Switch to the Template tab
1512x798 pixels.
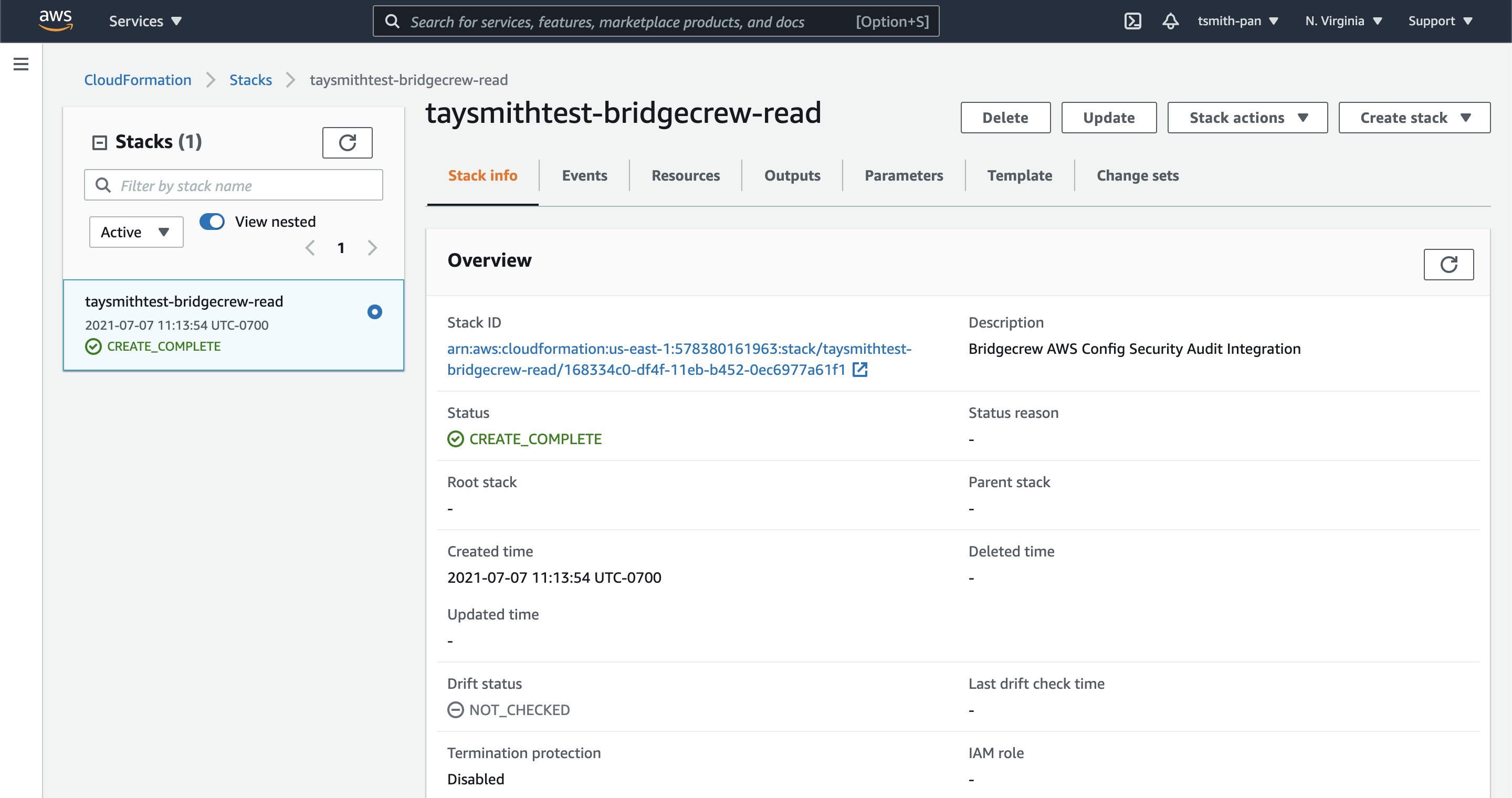click(x=1020, y=175)
